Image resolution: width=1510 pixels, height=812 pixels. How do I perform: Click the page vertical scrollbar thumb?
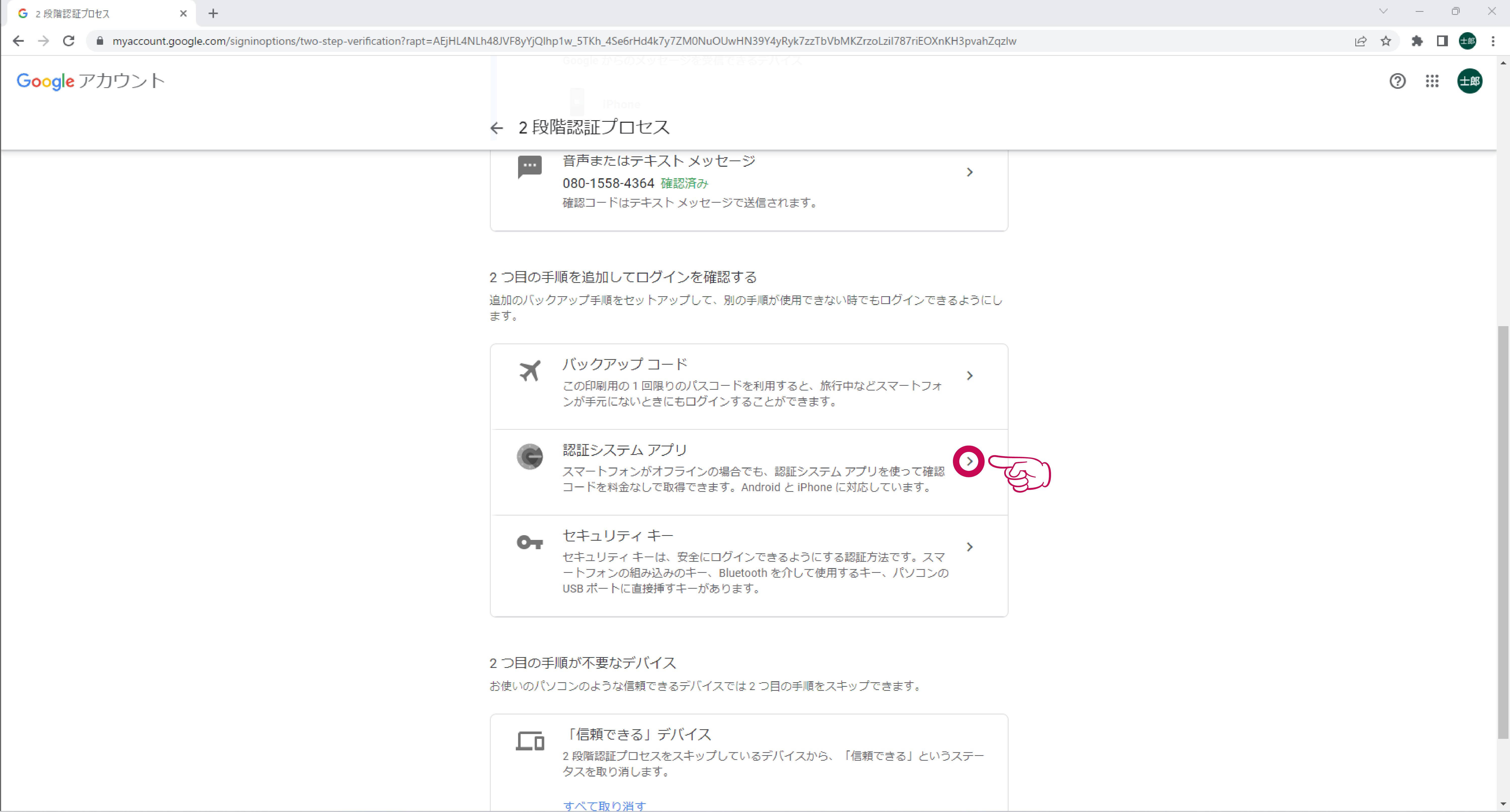1503,532
